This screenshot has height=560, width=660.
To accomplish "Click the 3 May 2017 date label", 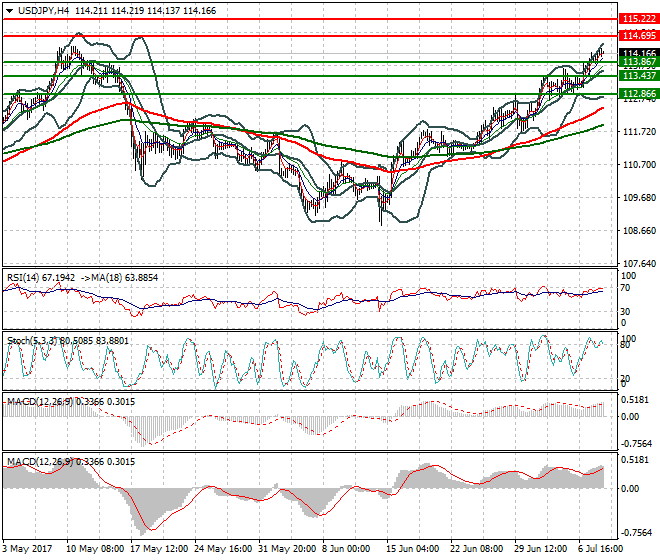I will (x=27, y=549).
